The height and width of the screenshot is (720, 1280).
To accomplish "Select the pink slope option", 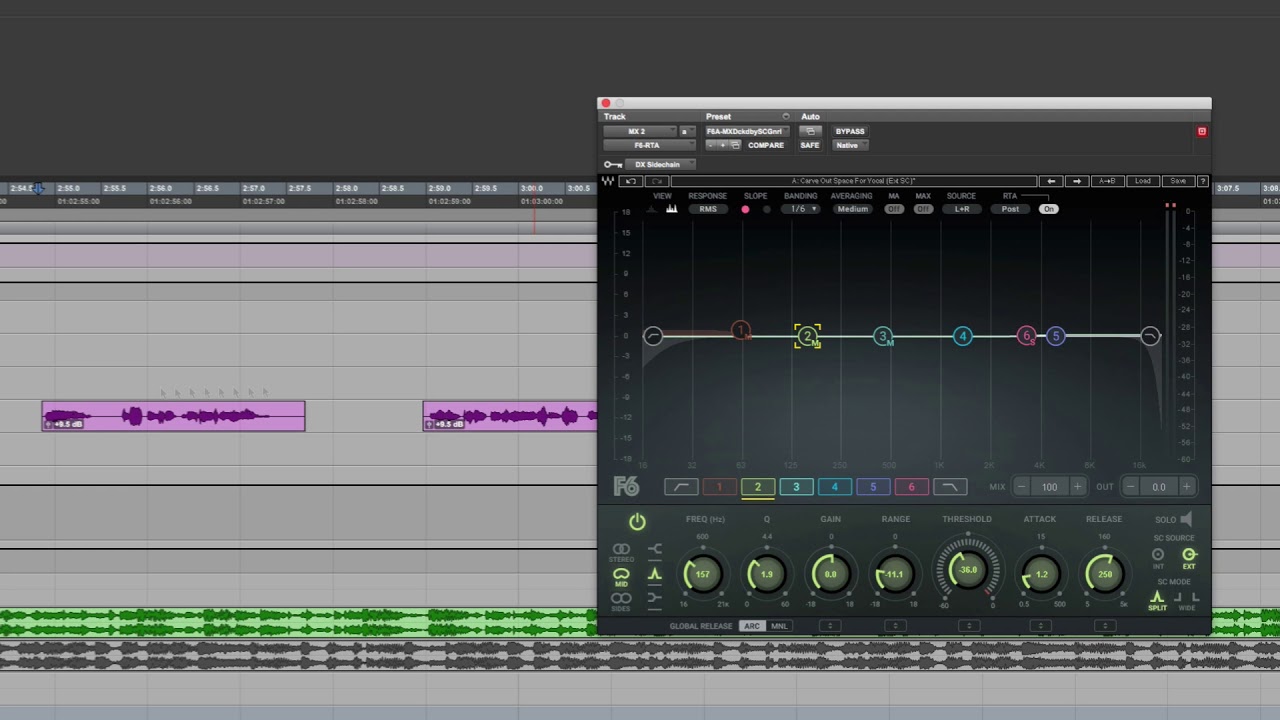I will tap(745, 209).
